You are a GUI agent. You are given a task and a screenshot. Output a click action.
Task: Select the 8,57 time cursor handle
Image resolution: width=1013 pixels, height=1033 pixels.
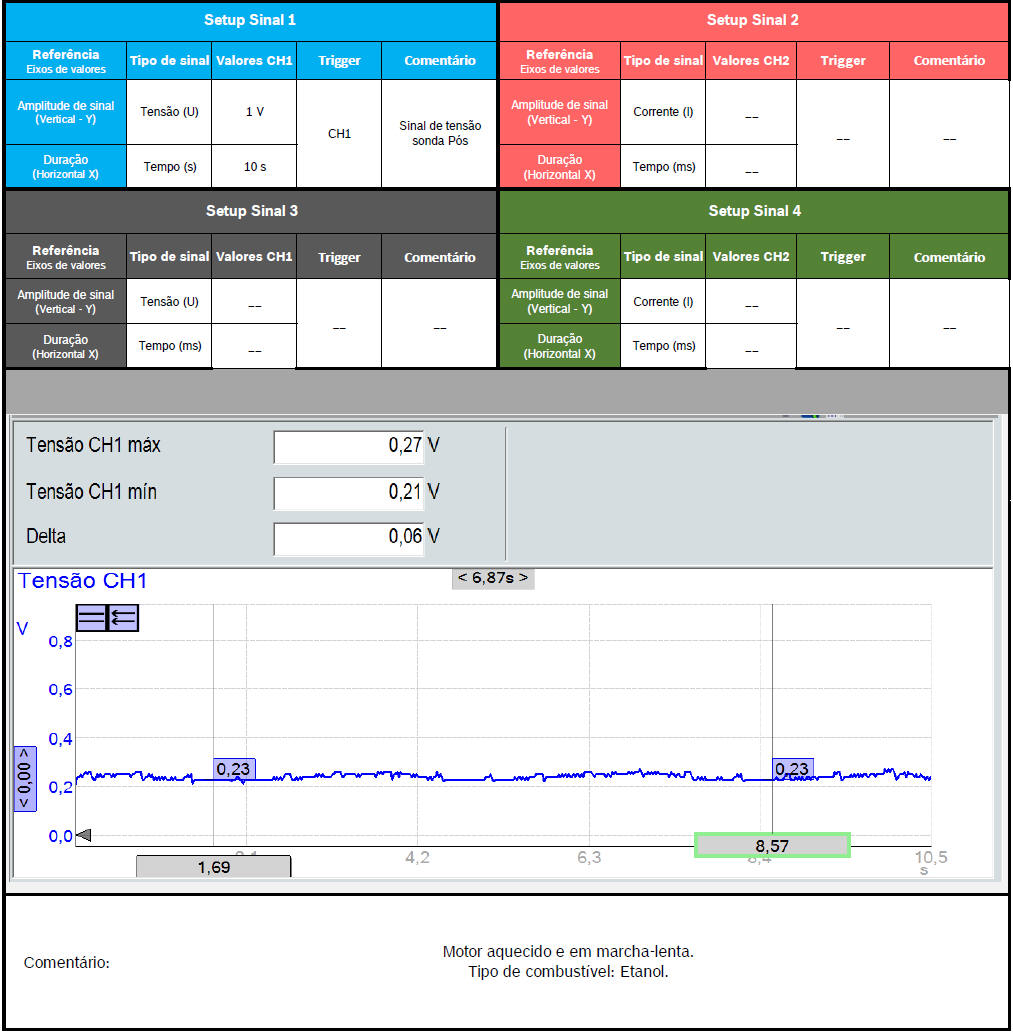(772, 846)
